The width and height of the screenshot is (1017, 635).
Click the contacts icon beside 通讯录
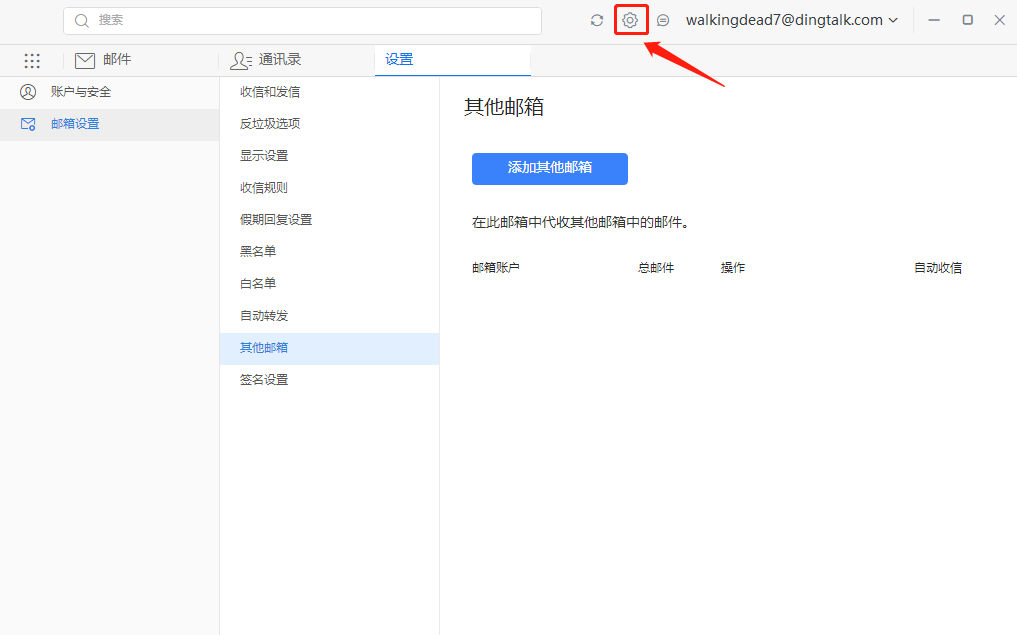(x=240, y=60)
